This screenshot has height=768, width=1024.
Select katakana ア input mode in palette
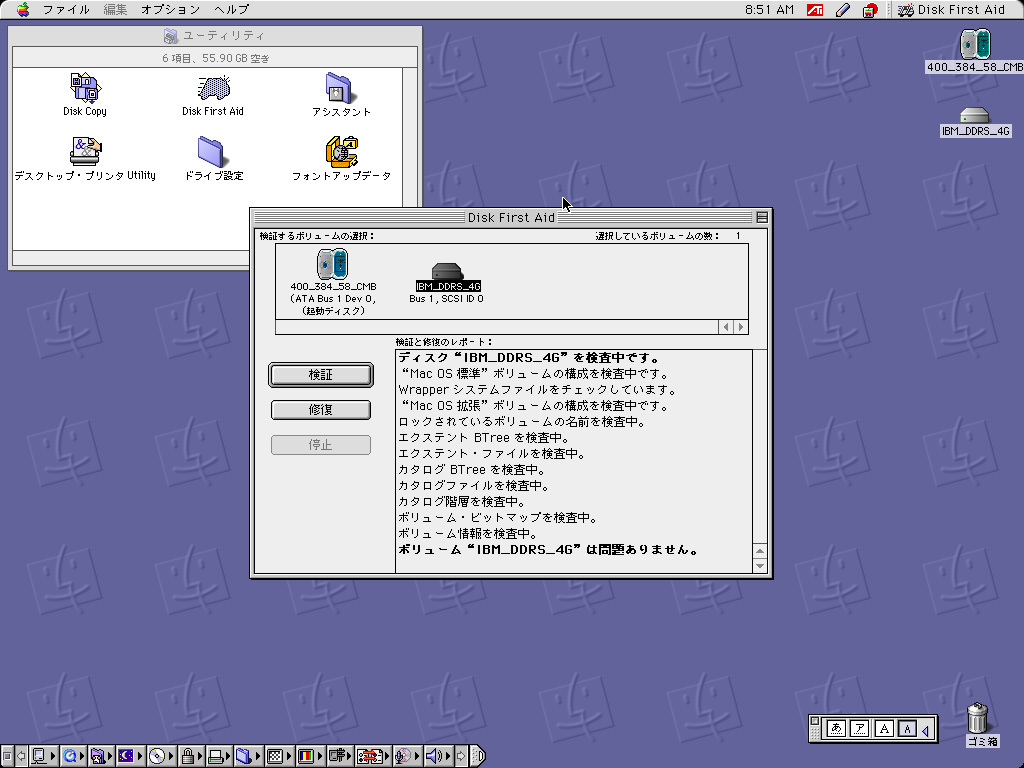coord(860,729)
